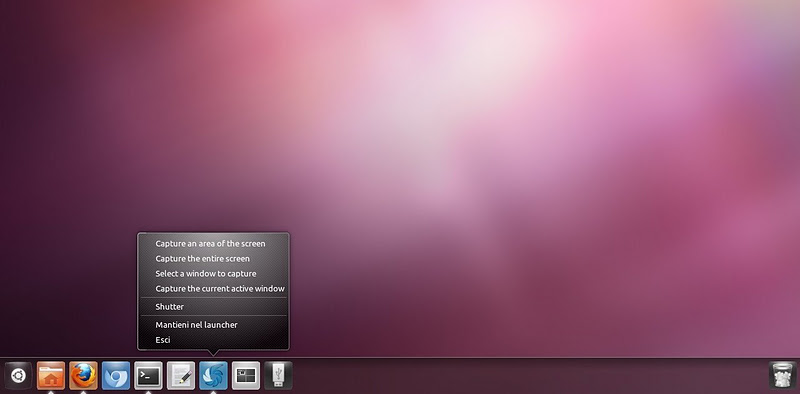The height and width of the screenshot is (394, 800).
Task: Open the Ubuntu dash launcher icon
Action: (x=18, y=376)
